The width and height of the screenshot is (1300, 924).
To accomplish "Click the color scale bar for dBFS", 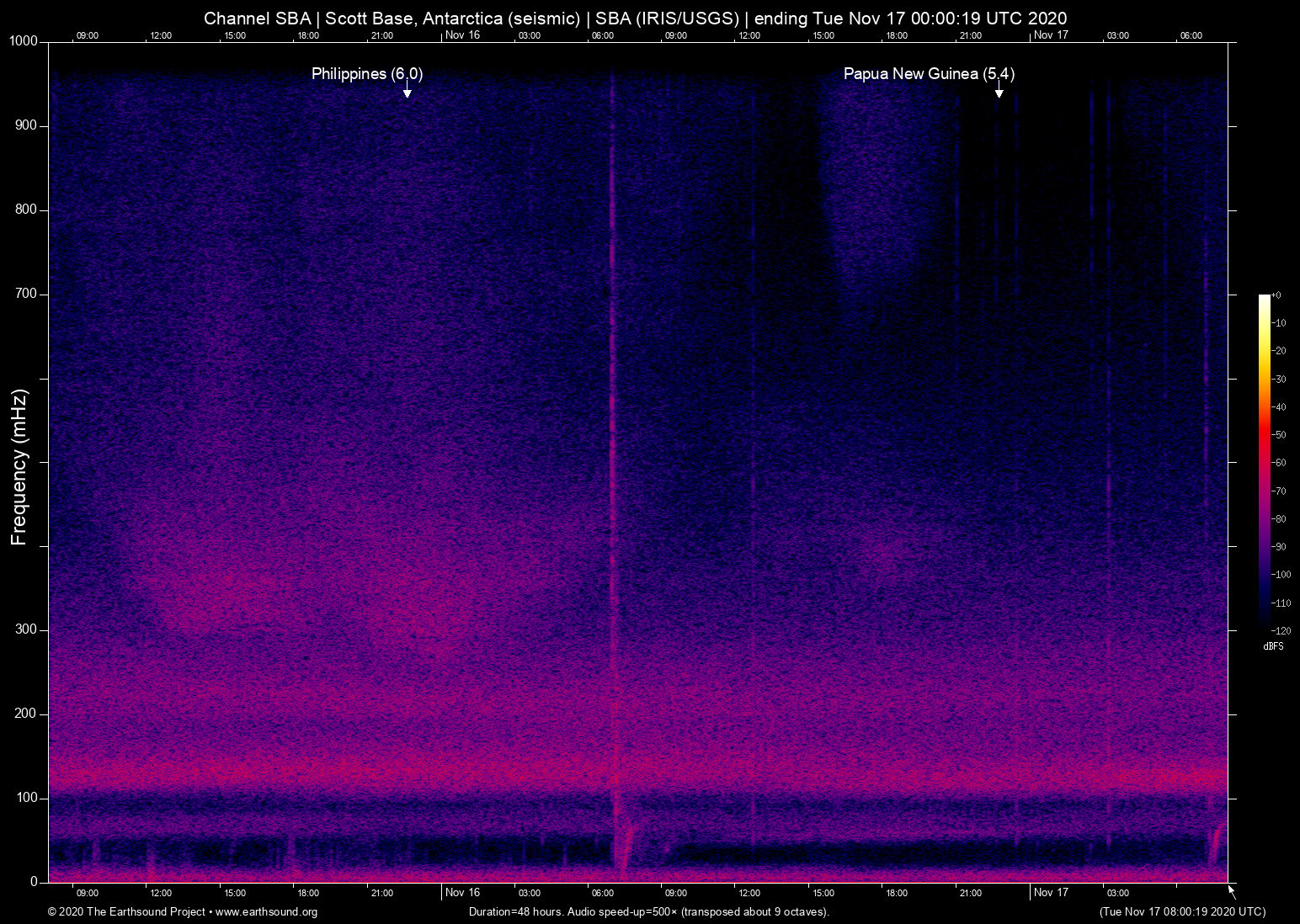I will [x=1264, y=461].
